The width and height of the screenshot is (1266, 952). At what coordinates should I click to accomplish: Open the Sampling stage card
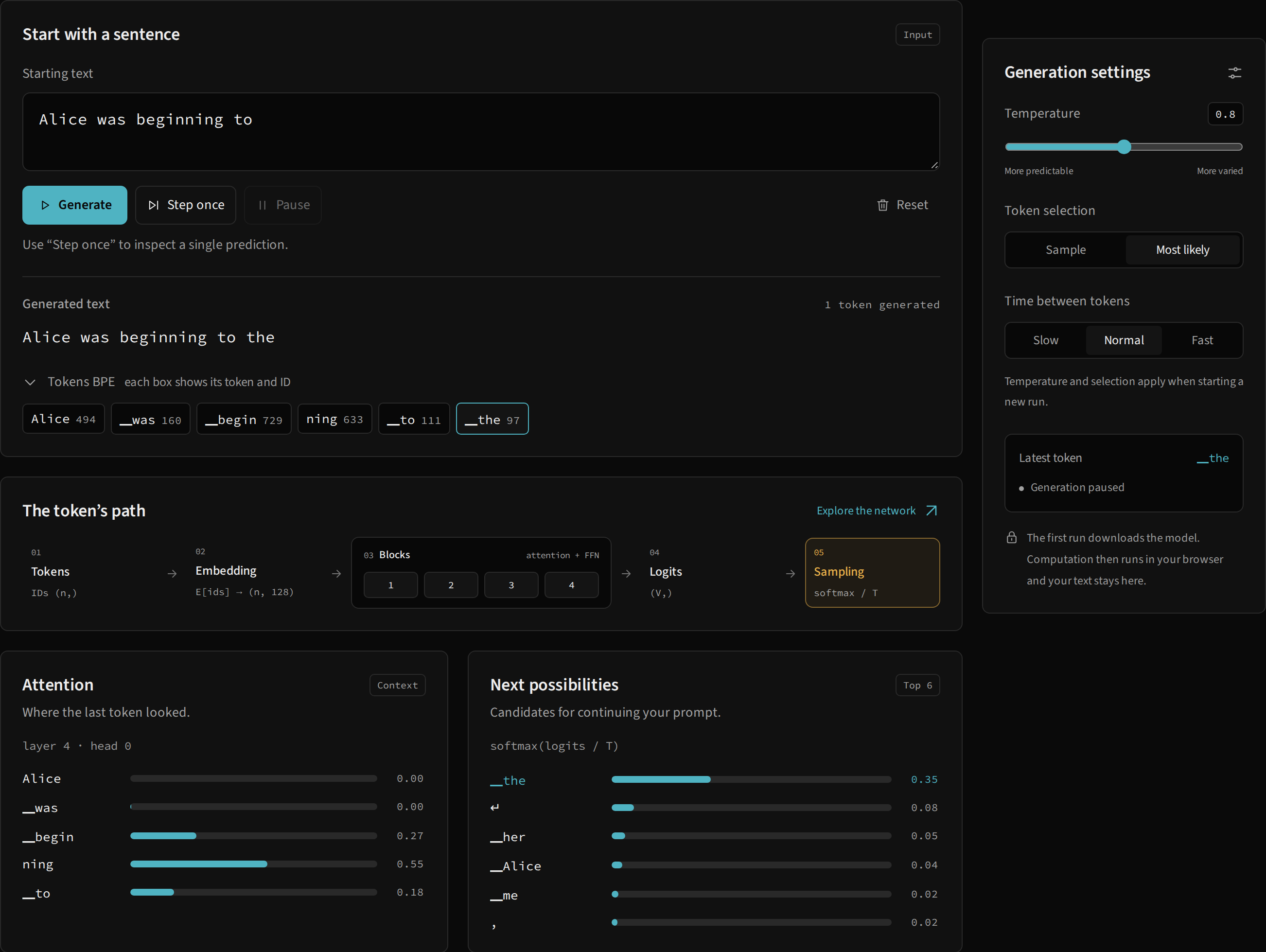coord(872,572)
